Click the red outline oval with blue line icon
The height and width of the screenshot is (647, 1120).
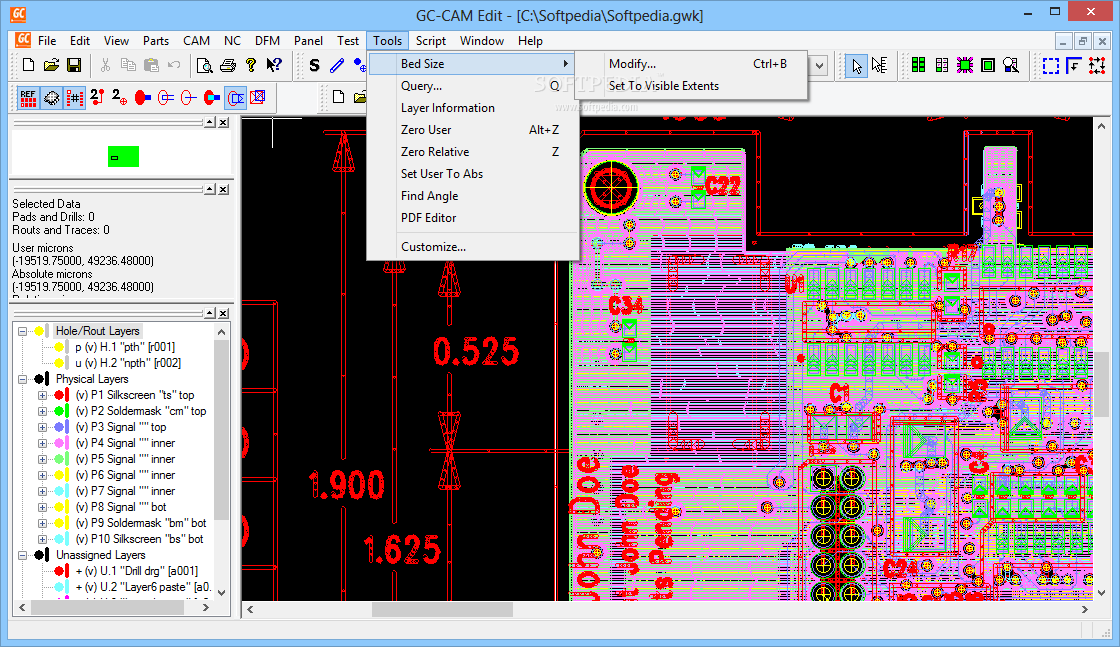click(189, 97)
